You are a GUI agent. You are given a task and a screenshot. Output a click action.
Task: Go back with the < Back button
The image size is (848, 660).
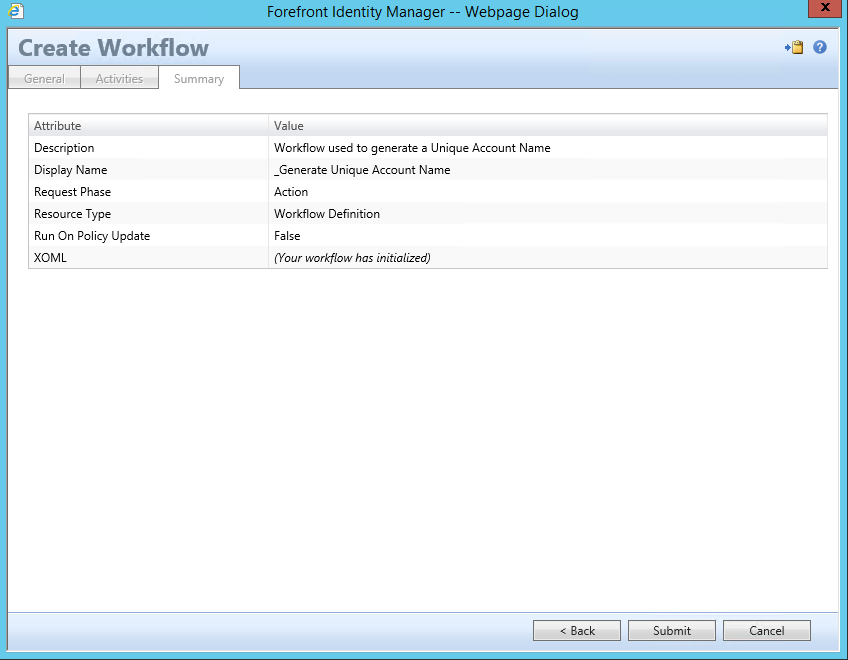pyautogui.click(x=577, y=631)
